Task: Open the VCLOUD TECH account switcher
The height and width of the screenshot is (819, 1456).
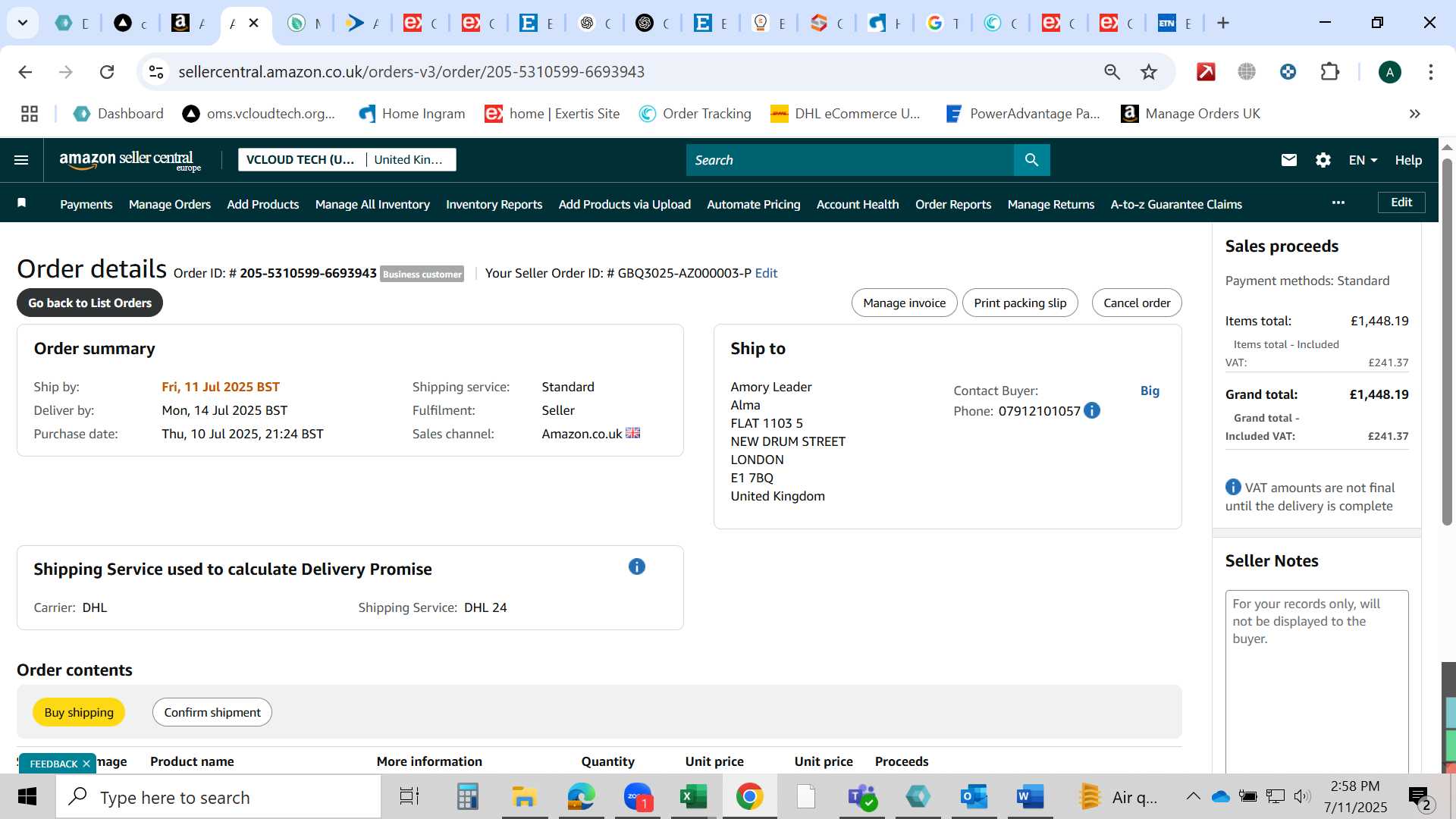Action: coord(300,159)
